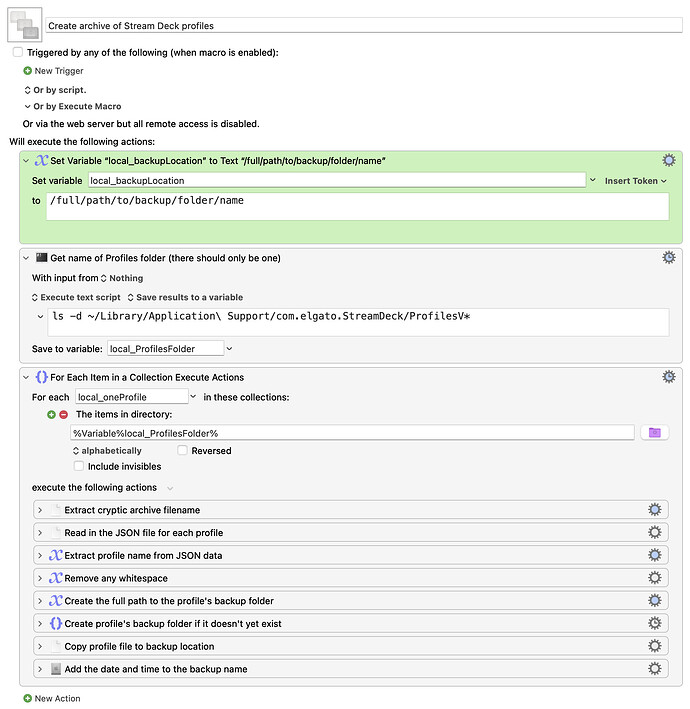Remove collection with red minus icon
This screenshot has height=709, width=690.
point(64,415)
